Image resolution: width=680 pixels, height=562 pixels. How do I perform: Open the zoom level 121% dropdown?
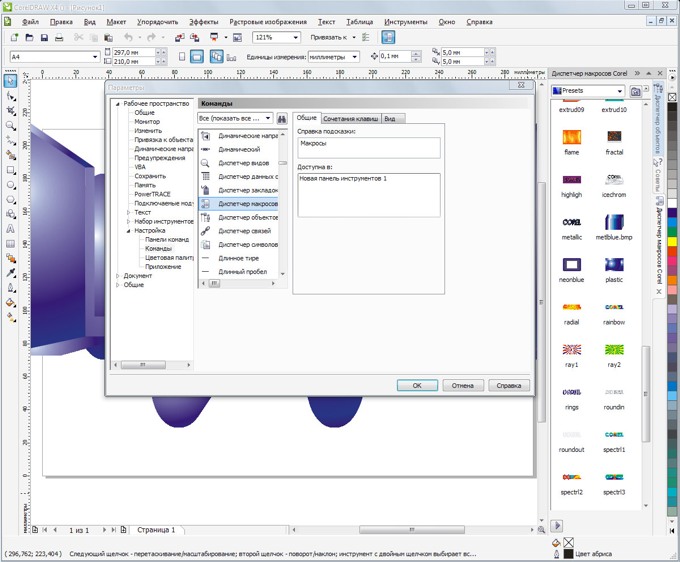(295, 38)
